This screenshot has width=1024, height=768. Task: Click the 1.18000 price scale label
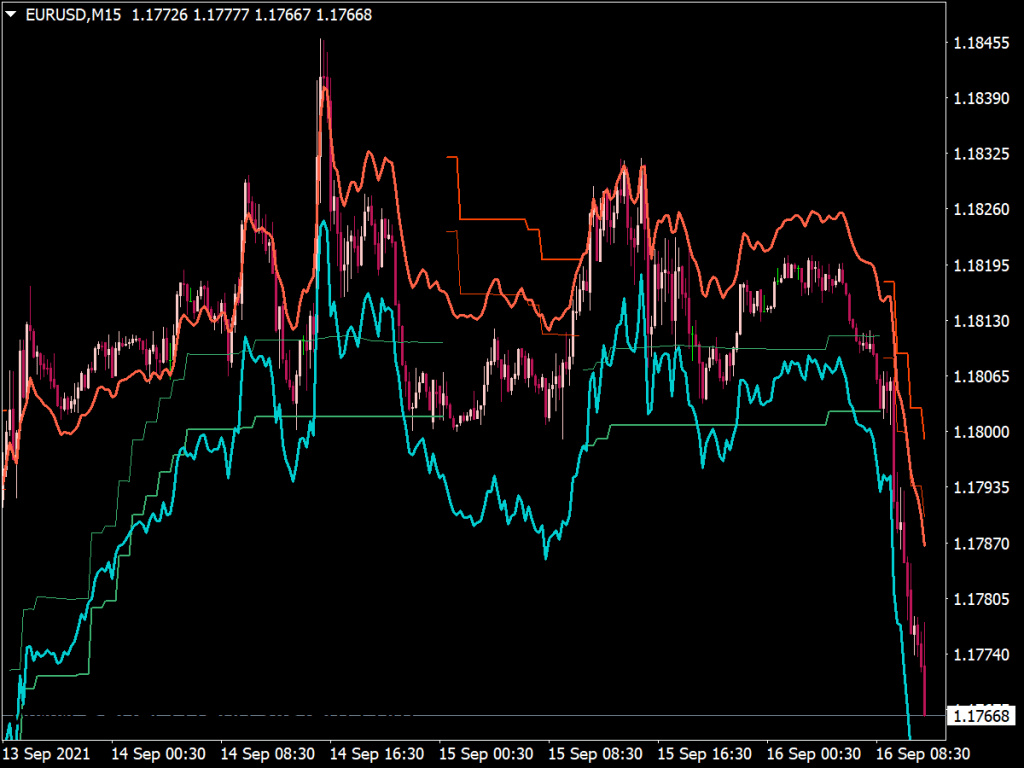tap(981, 432)
